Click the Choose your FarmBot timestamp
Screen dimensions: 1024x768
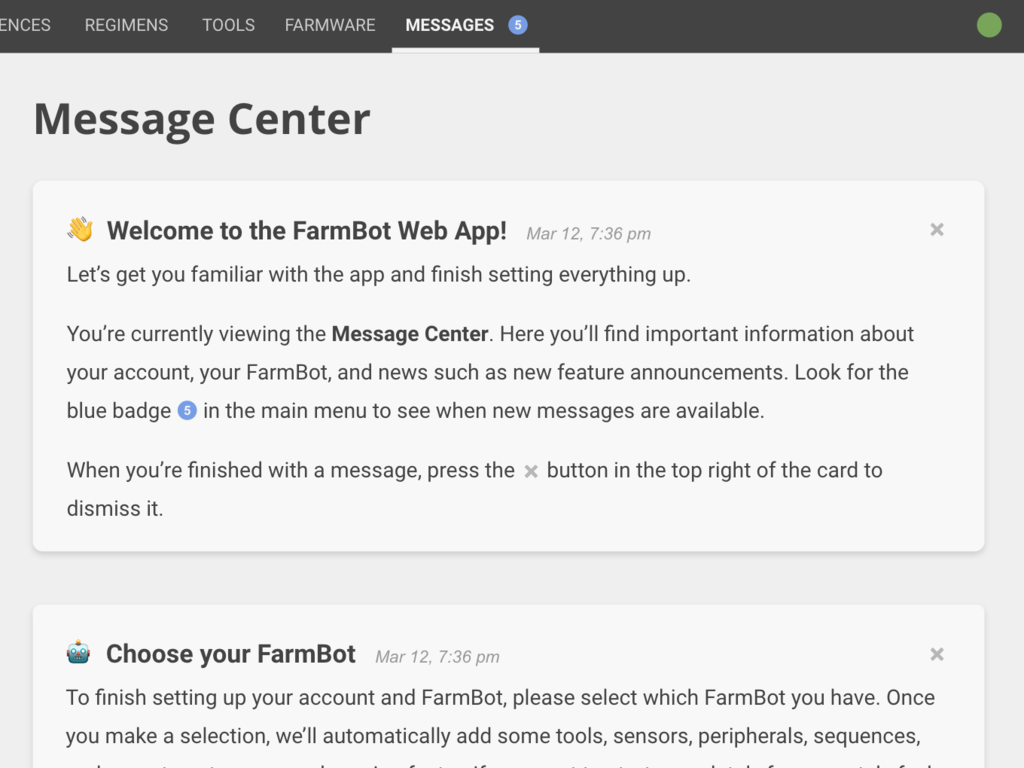coord(437,657)
